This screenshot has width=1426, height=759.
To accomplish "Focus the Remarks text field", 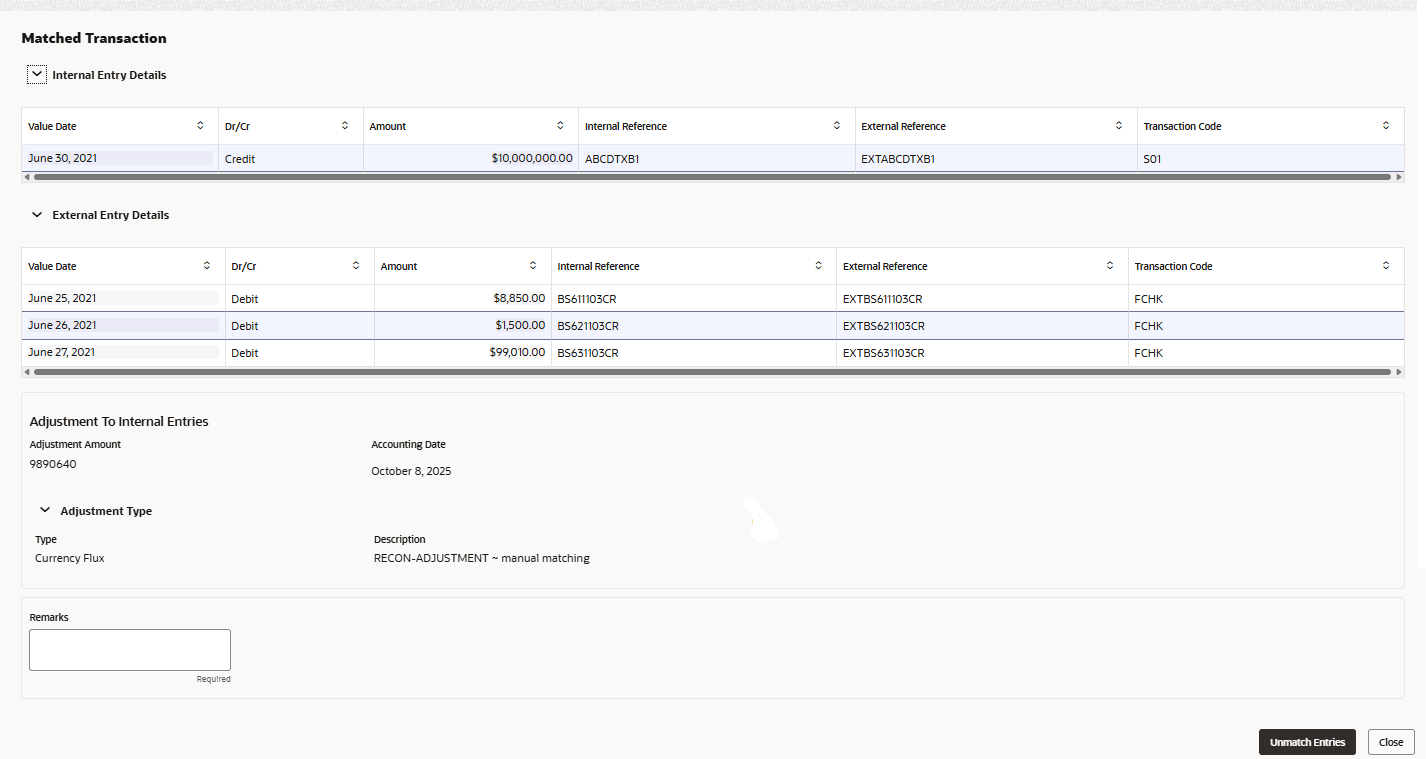I will pyautogui.click(x=130, y=650).
